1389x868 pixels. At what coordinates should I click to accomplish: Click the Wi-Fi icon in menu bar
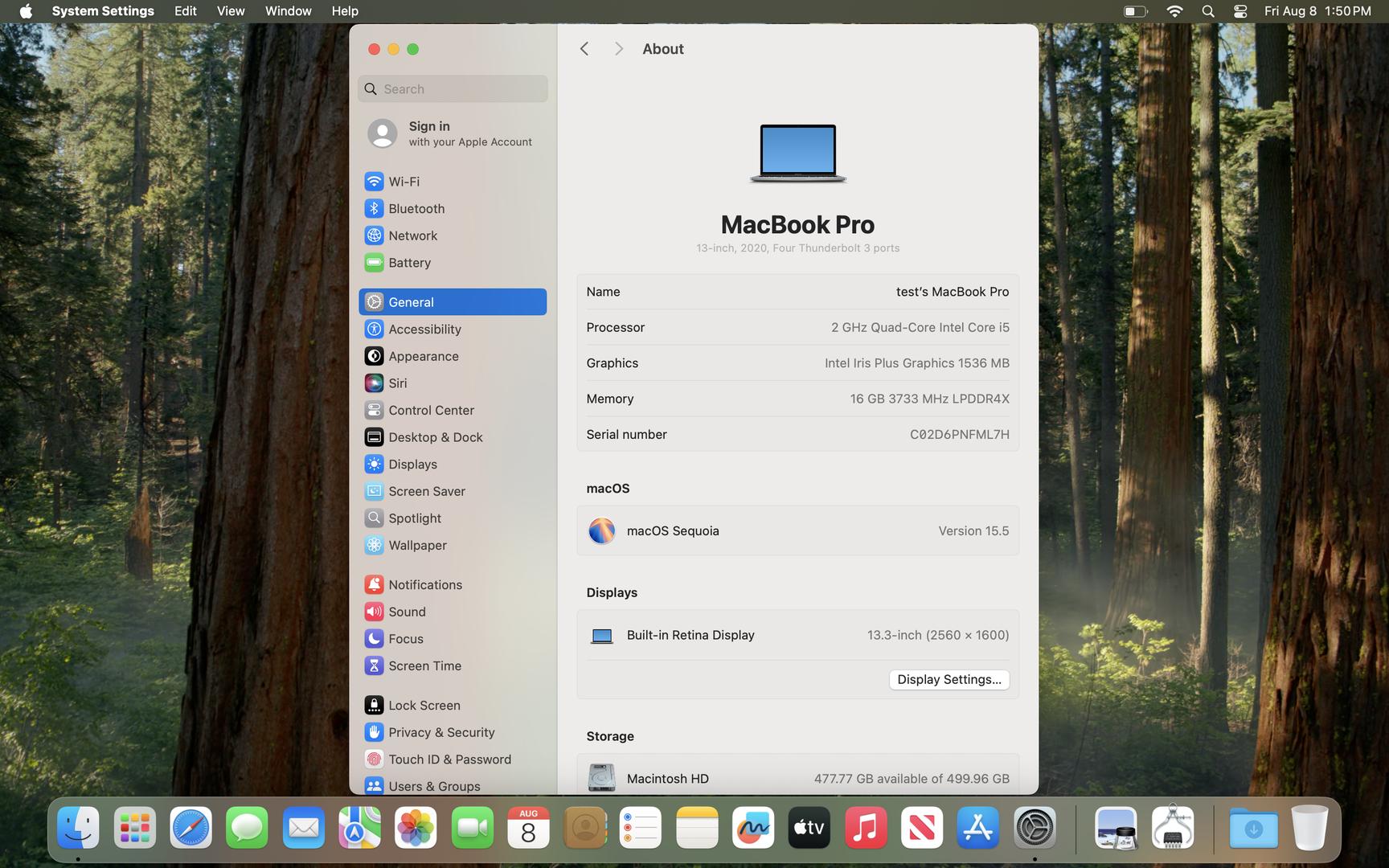click(1174, 11)
